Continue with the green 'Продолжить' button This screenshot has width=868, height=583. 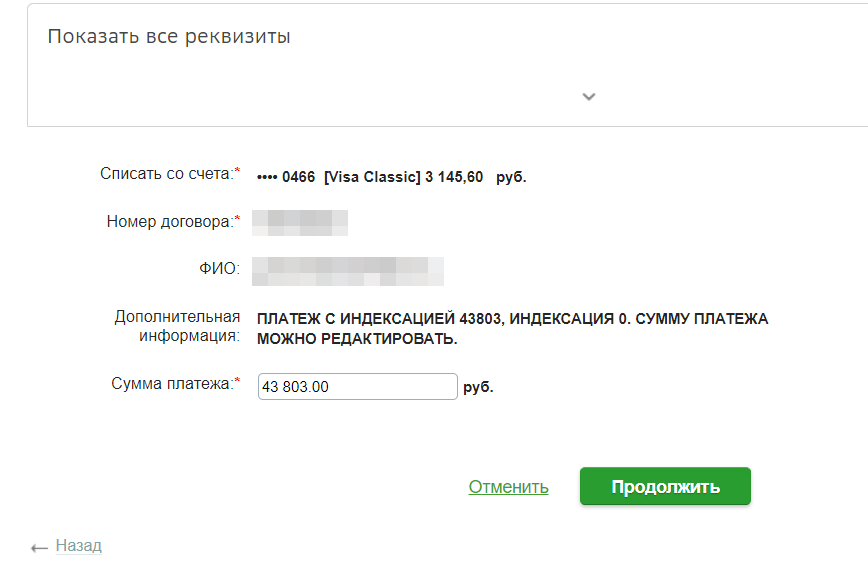pyautogui.click(x=665, y=486)
